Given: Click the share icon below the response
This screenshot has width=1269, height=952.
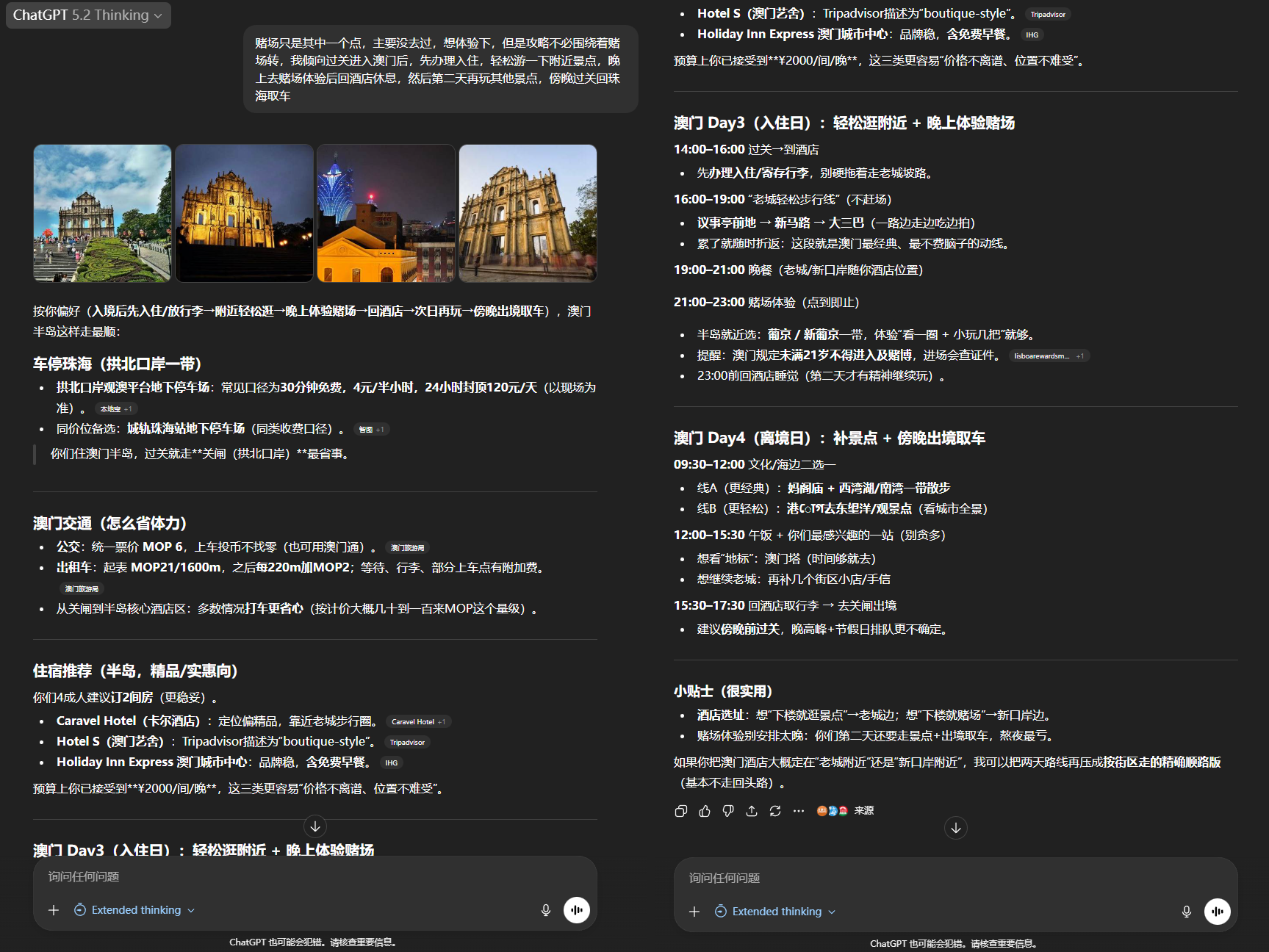Looking at the screenshot, I should (752, 811).
